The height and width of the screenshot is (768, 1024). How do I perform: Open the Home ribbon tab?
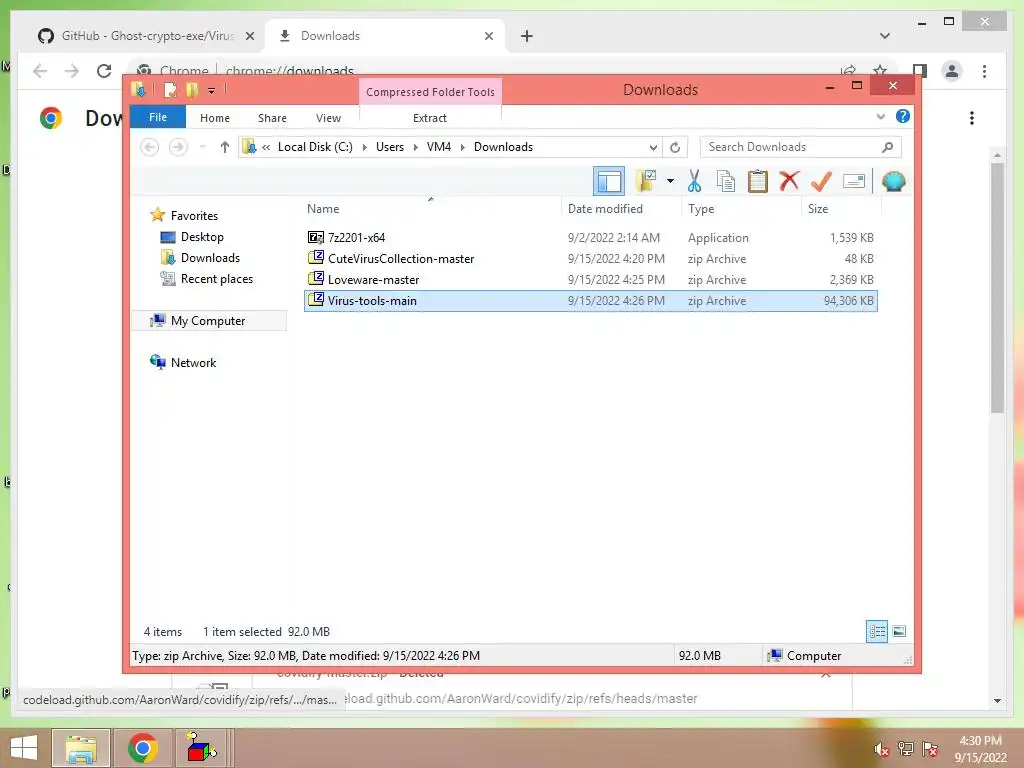pos(215,118)
